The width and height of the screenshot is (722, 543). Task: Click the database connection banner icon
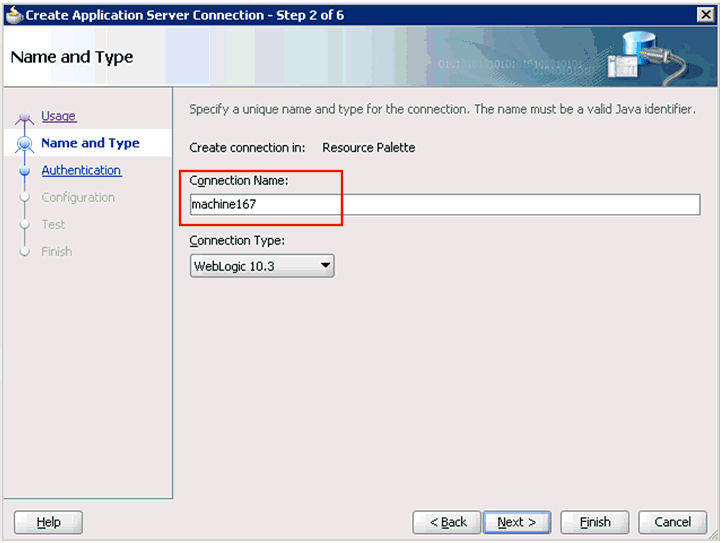coord(654,59)
